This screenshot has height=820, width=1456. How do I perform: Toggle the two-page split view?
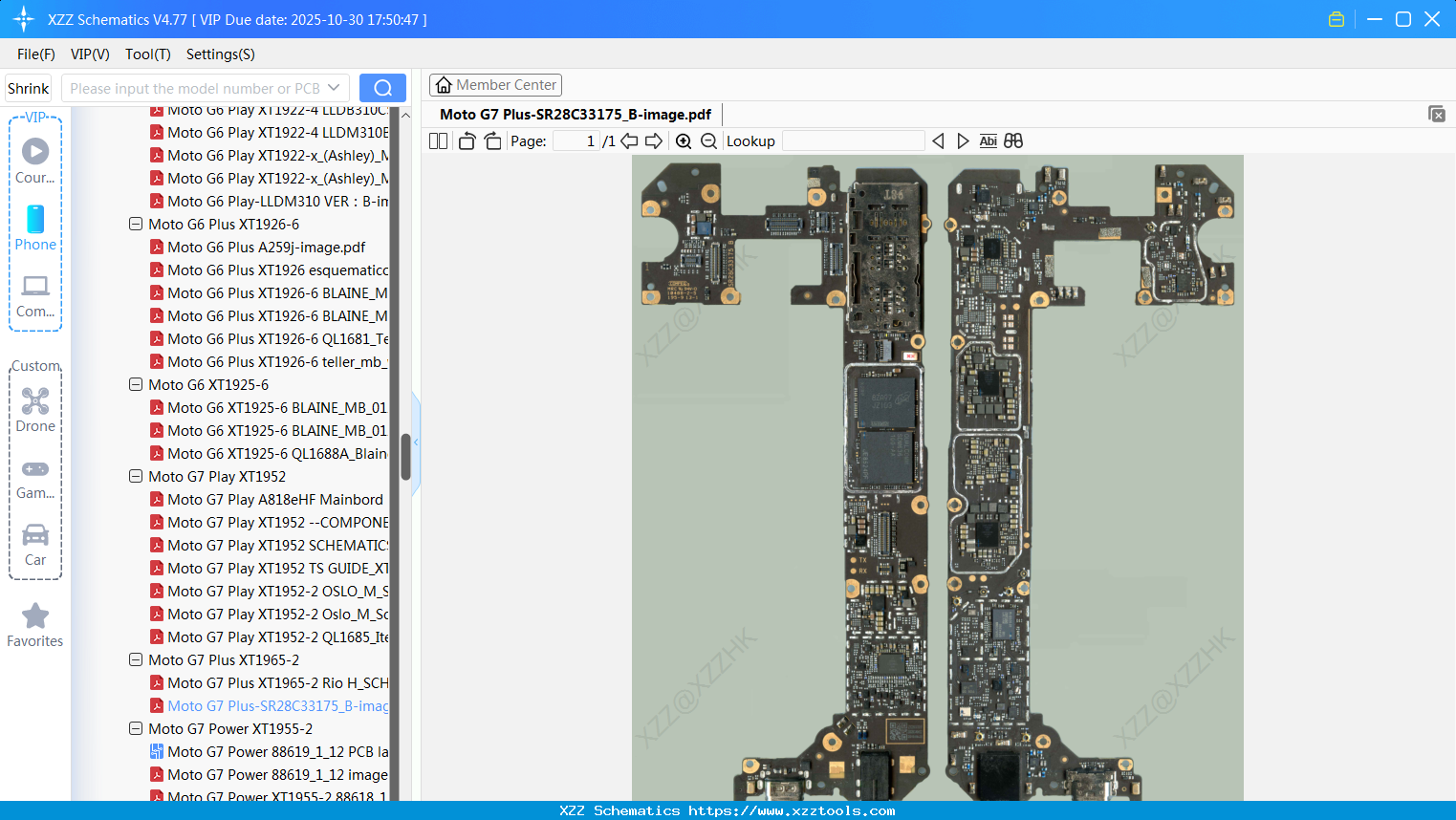(x=438, y=141)
